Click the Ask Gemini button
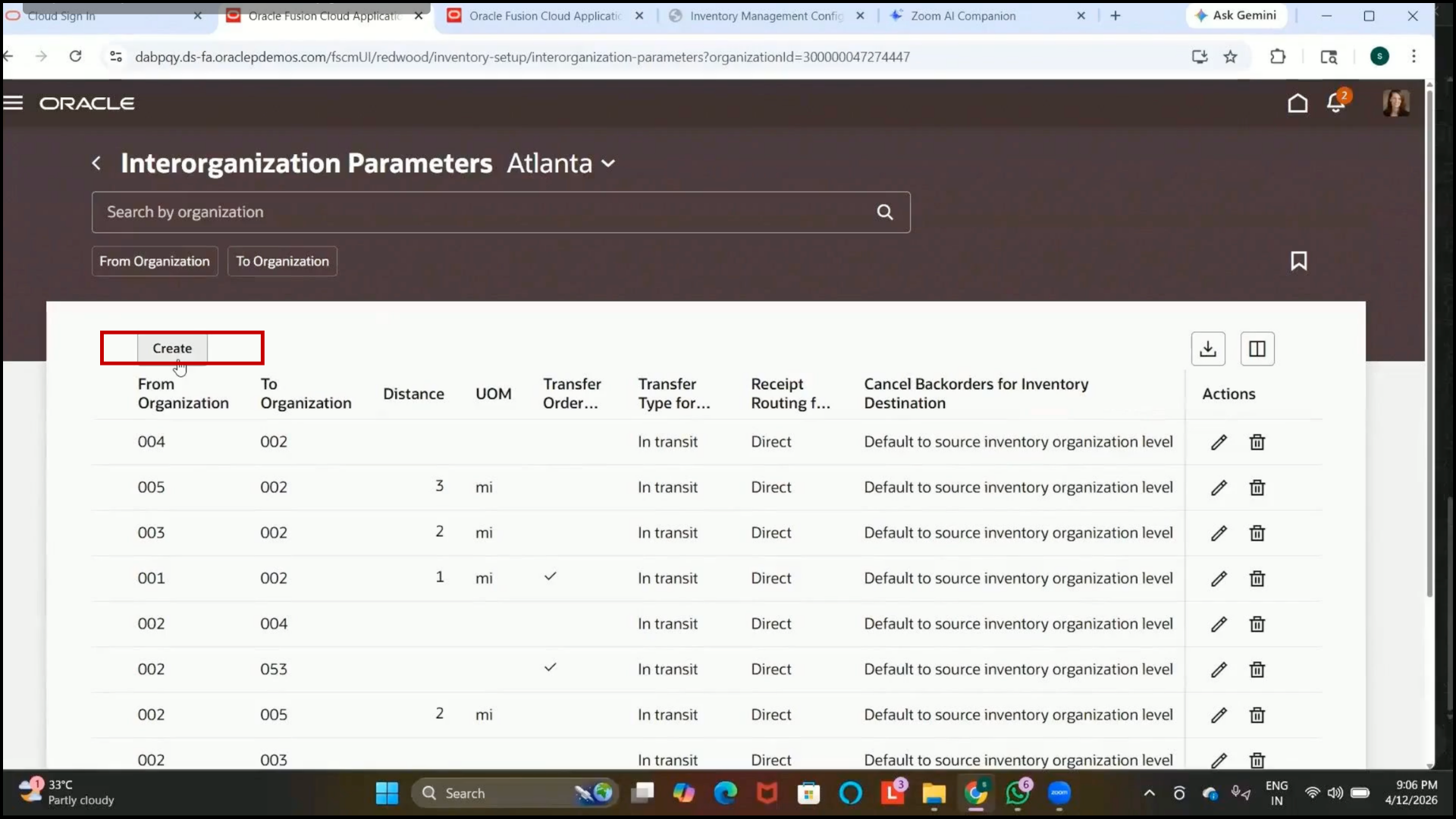Viewport: 1456px width, 819px height. click(x=1236, y=15)
